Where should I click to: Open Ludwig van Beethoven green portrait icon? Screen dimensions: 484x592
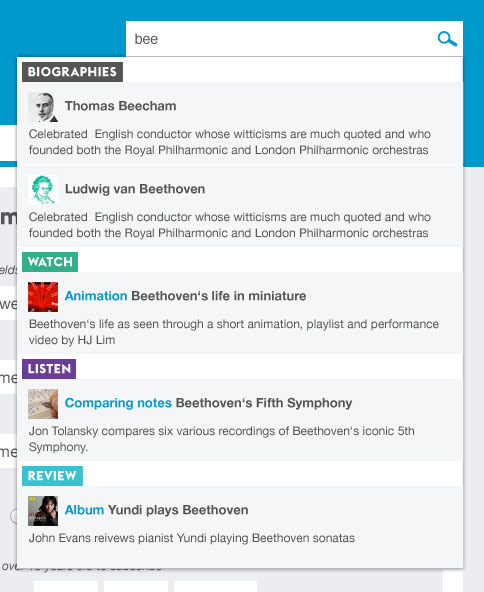[43, 190]
